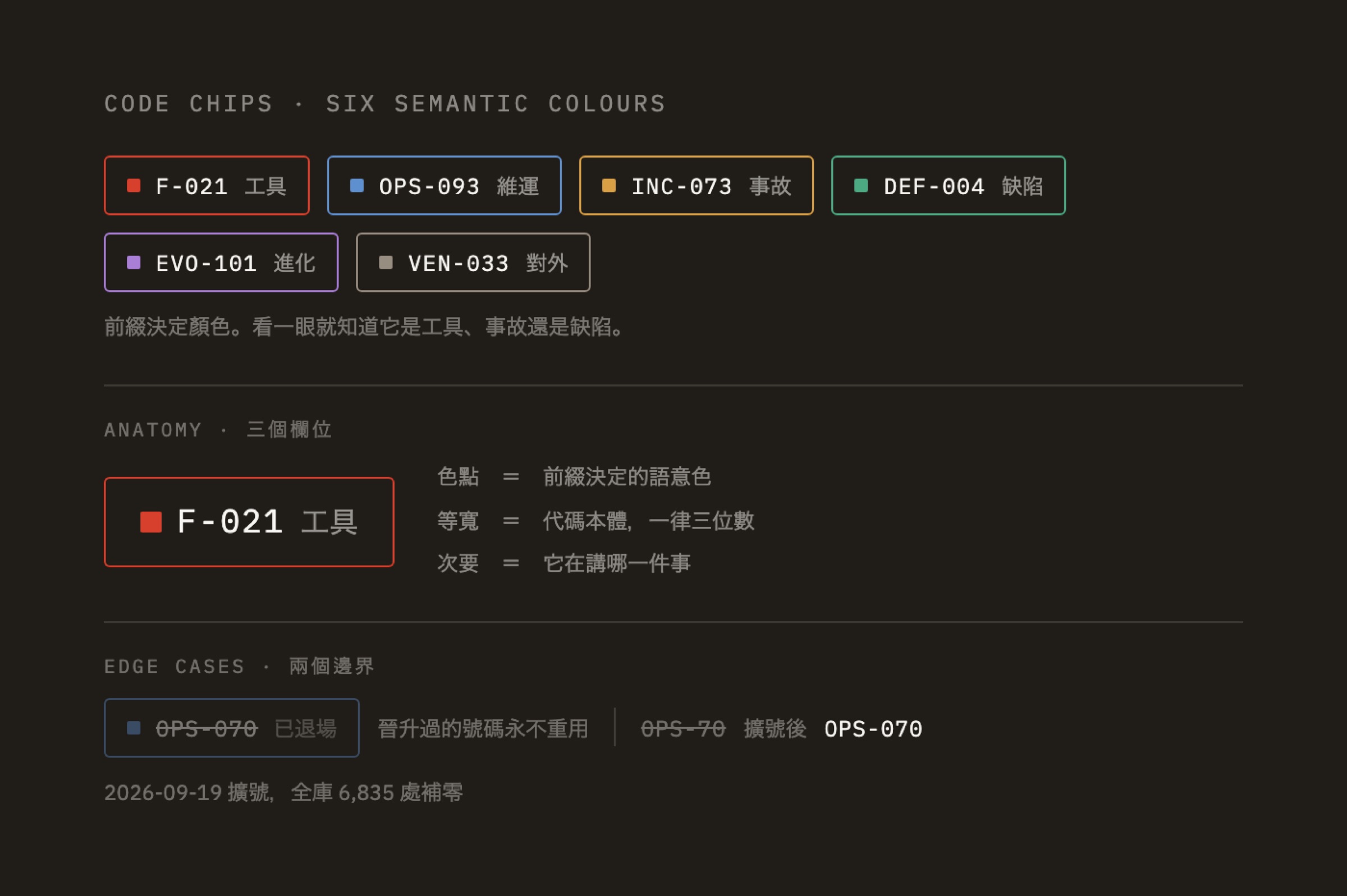Screen dimensions: 1347x896
Task: Select the EVO-101 進化 chip
Action: click(x=221, y=262)
